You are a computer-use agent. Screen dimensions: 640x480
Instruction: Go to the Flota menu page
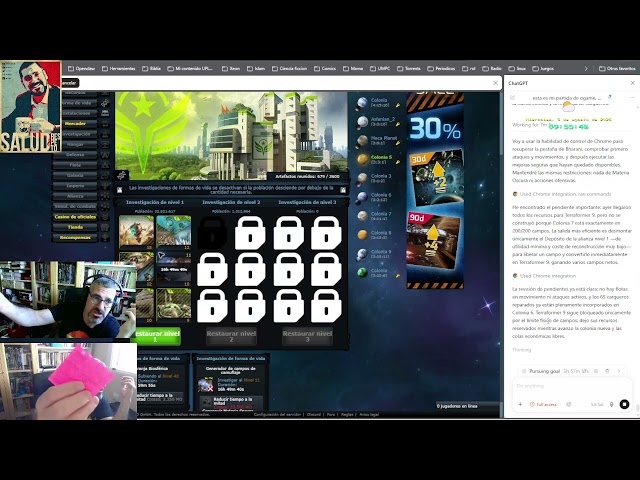click(75, 165)
